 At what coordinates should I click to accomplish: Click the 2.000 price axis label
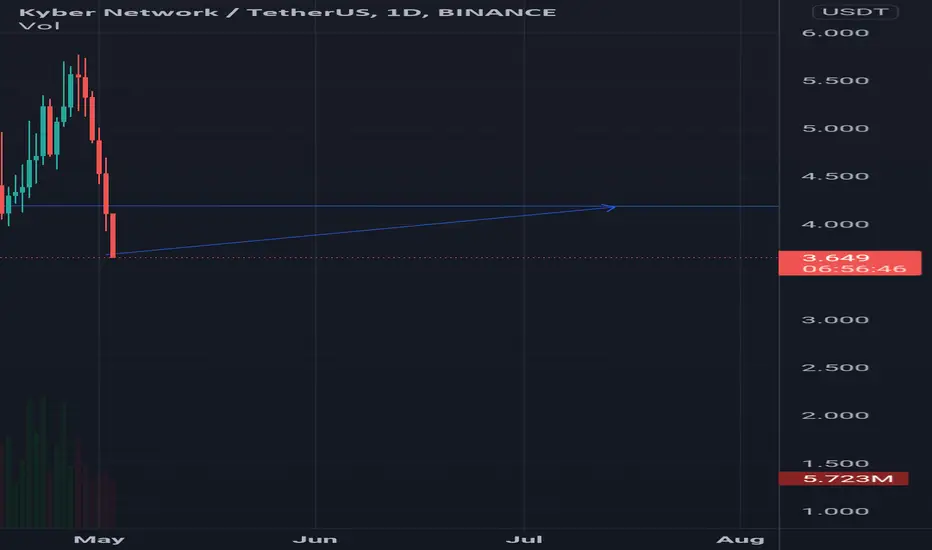[x=835, y=416]
